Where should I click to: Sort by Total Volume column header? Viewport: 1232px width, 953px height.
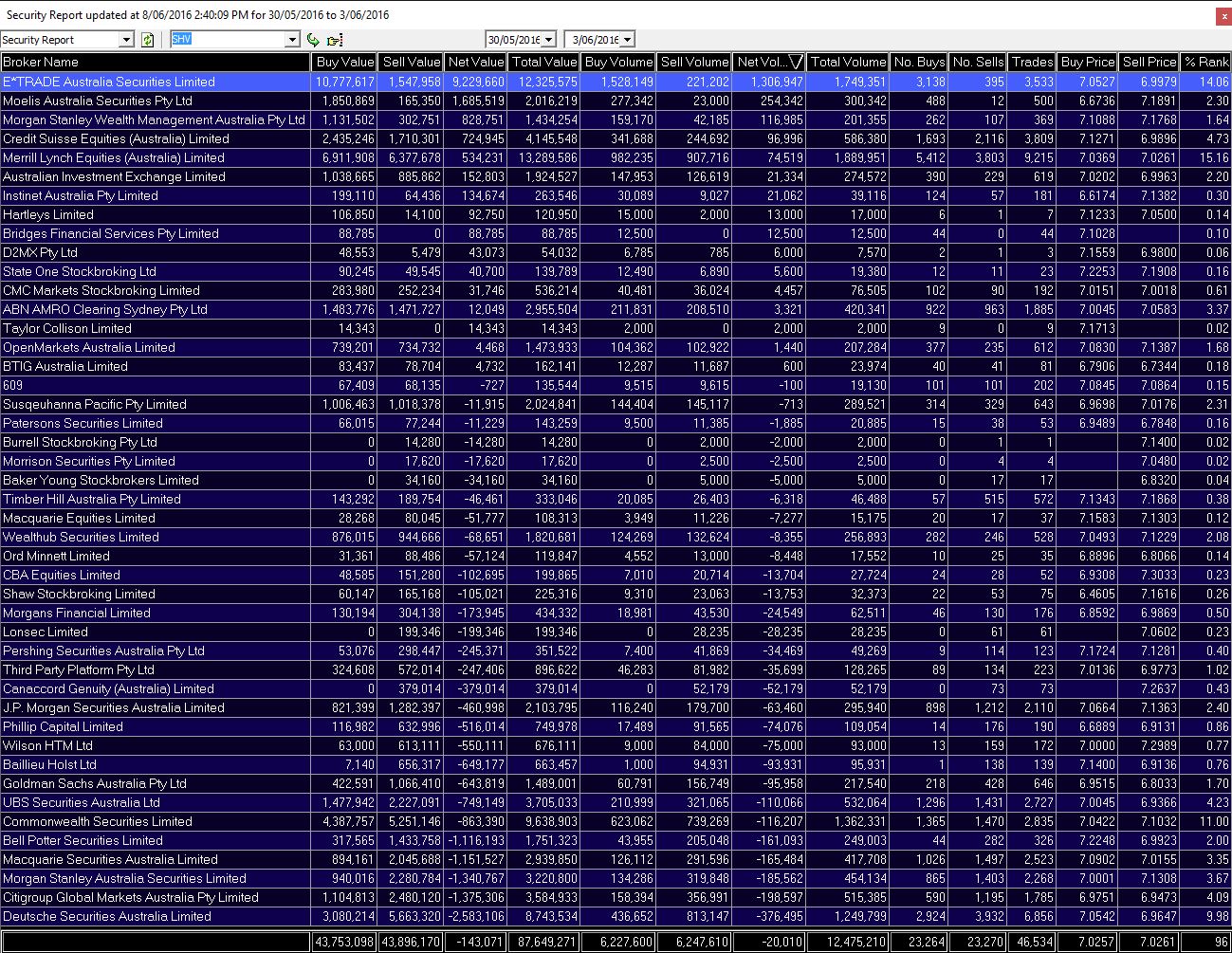848,62
